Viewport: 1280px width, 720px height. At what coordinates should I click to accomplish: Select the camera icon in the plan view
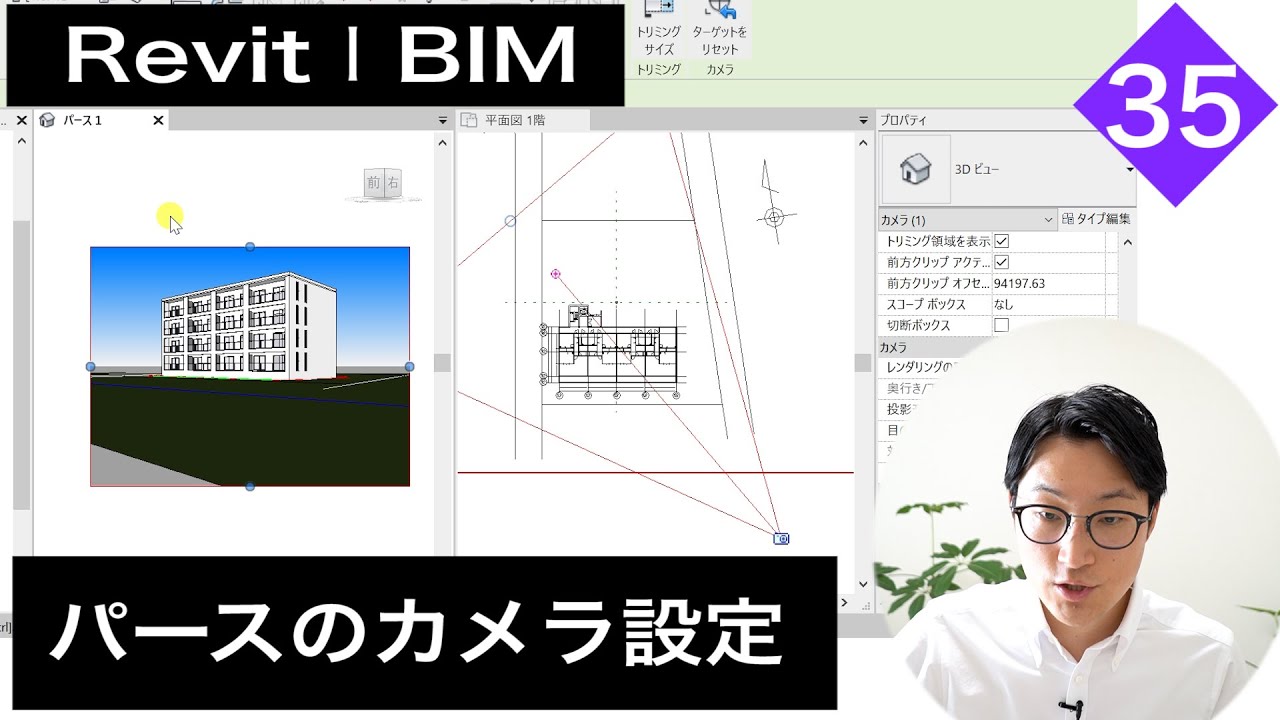coord(782,538)
